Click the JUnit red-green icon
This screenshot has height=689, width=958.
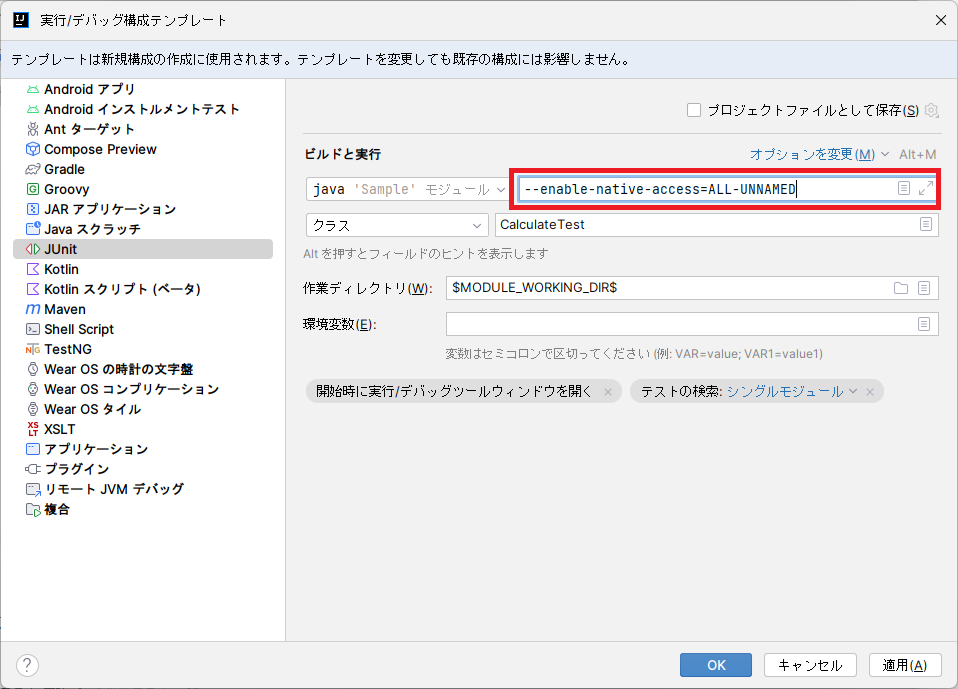[x=33, y=249]
